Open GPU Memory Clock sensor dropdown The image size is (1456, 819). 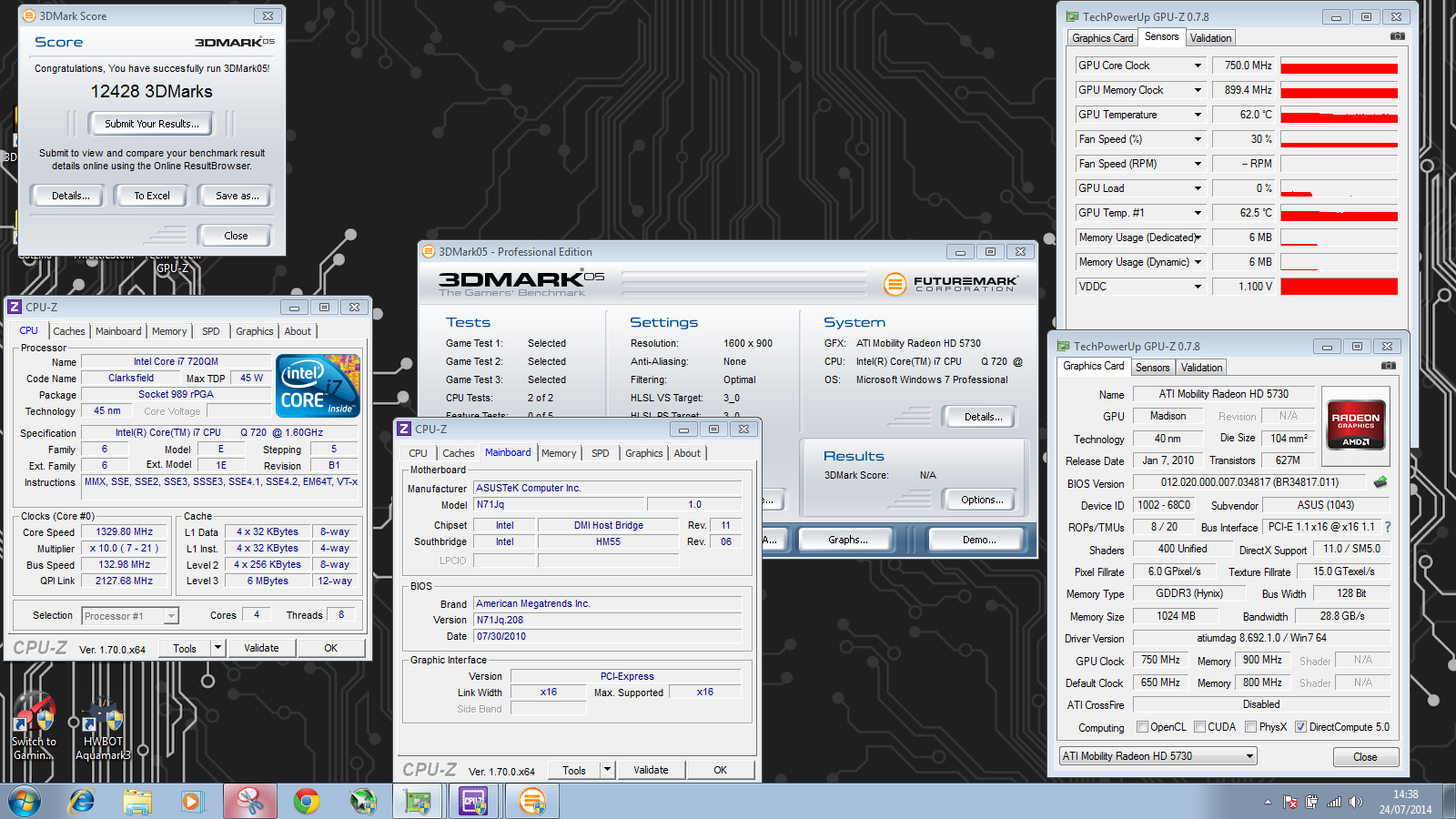point(1198,90)
